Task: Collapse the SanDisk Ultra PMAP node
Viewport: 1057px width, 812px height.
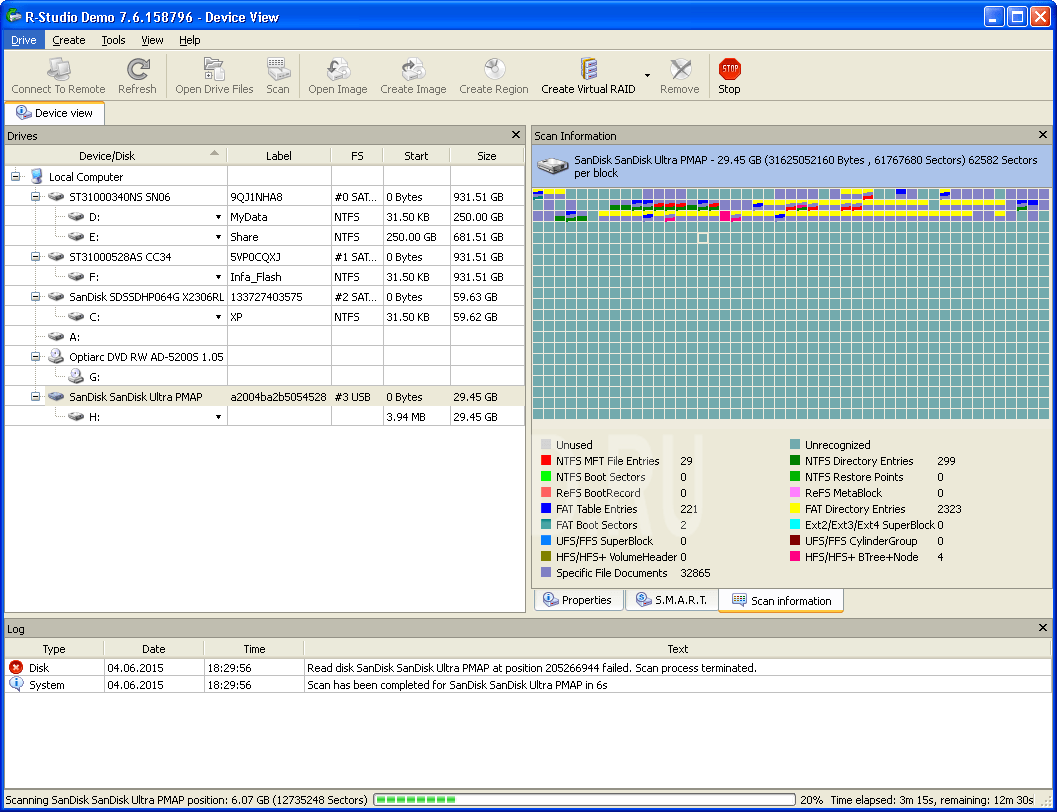Action: coord(35,397)
